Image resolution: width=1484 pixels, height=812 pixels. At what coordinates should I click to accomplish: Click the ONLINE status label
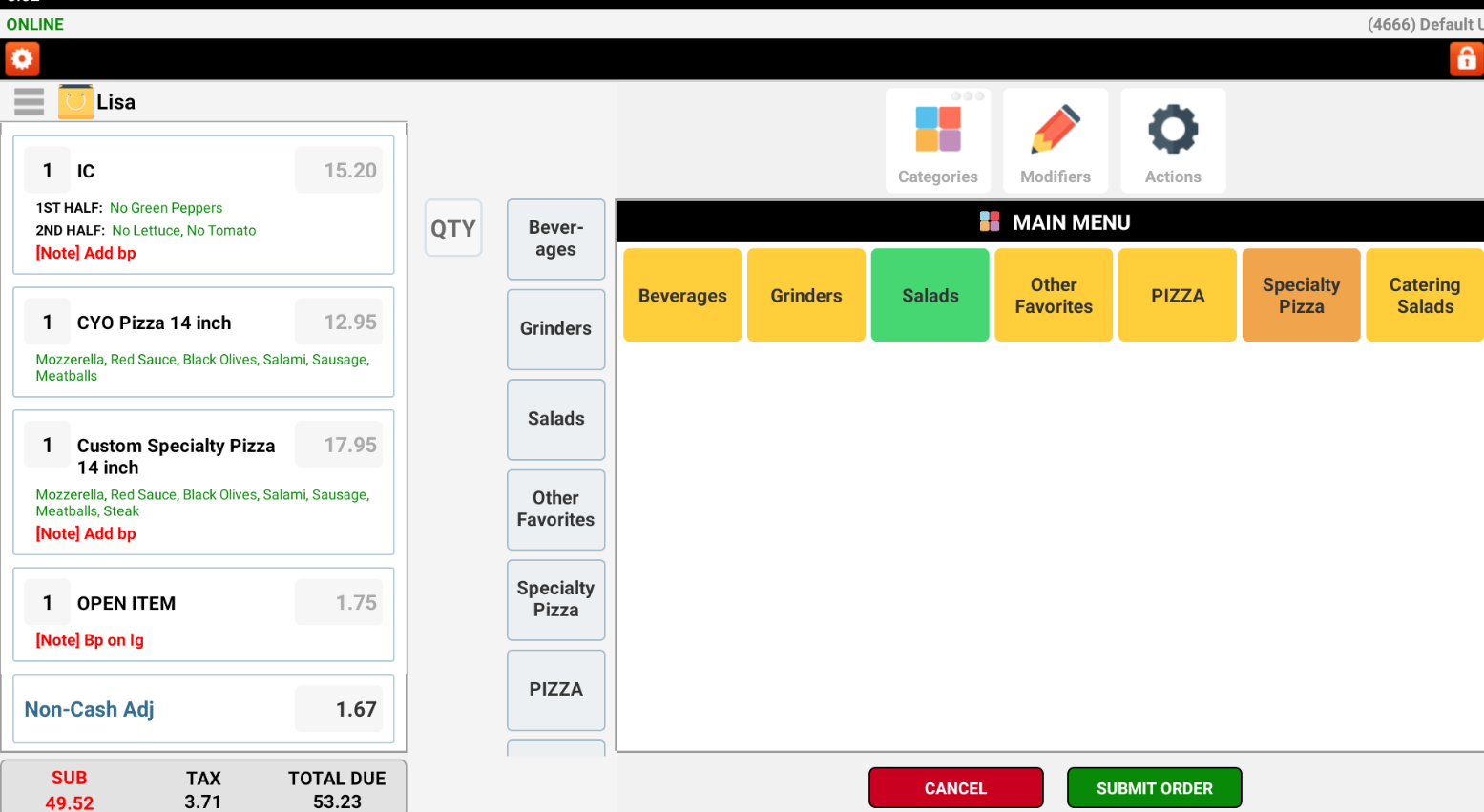(35, 24)
